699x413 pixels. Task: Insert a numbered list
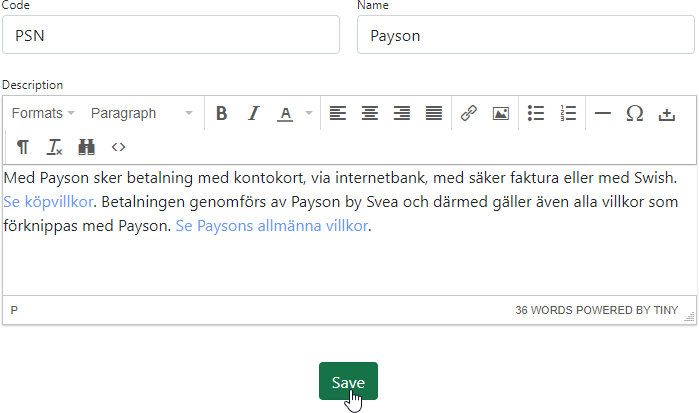[568, 114]
